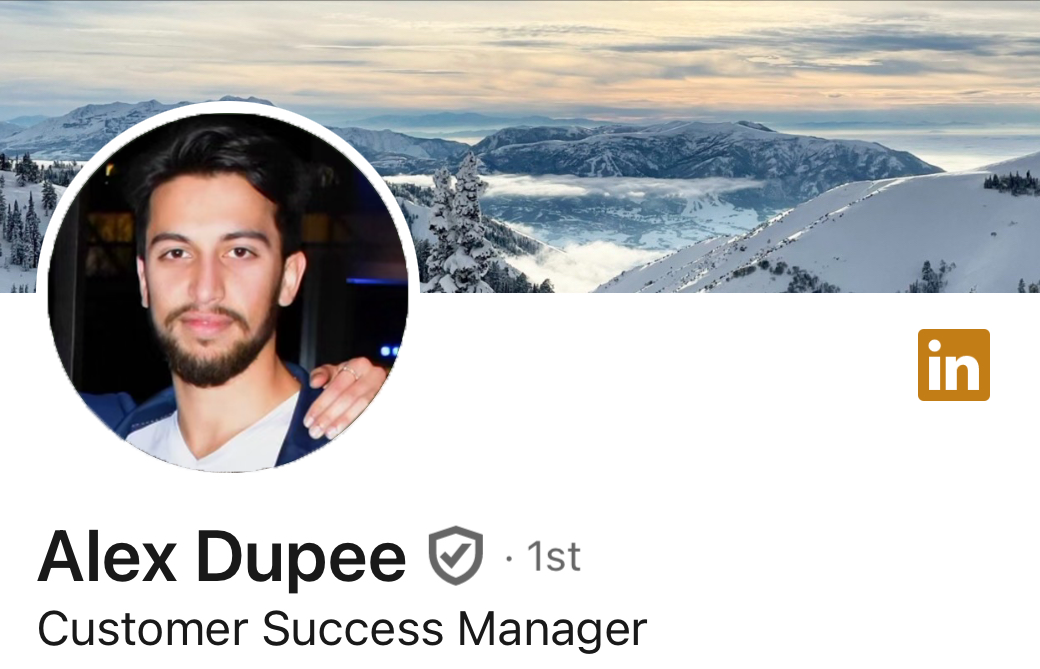Click the name Alex Dupee

pos(222,556)
